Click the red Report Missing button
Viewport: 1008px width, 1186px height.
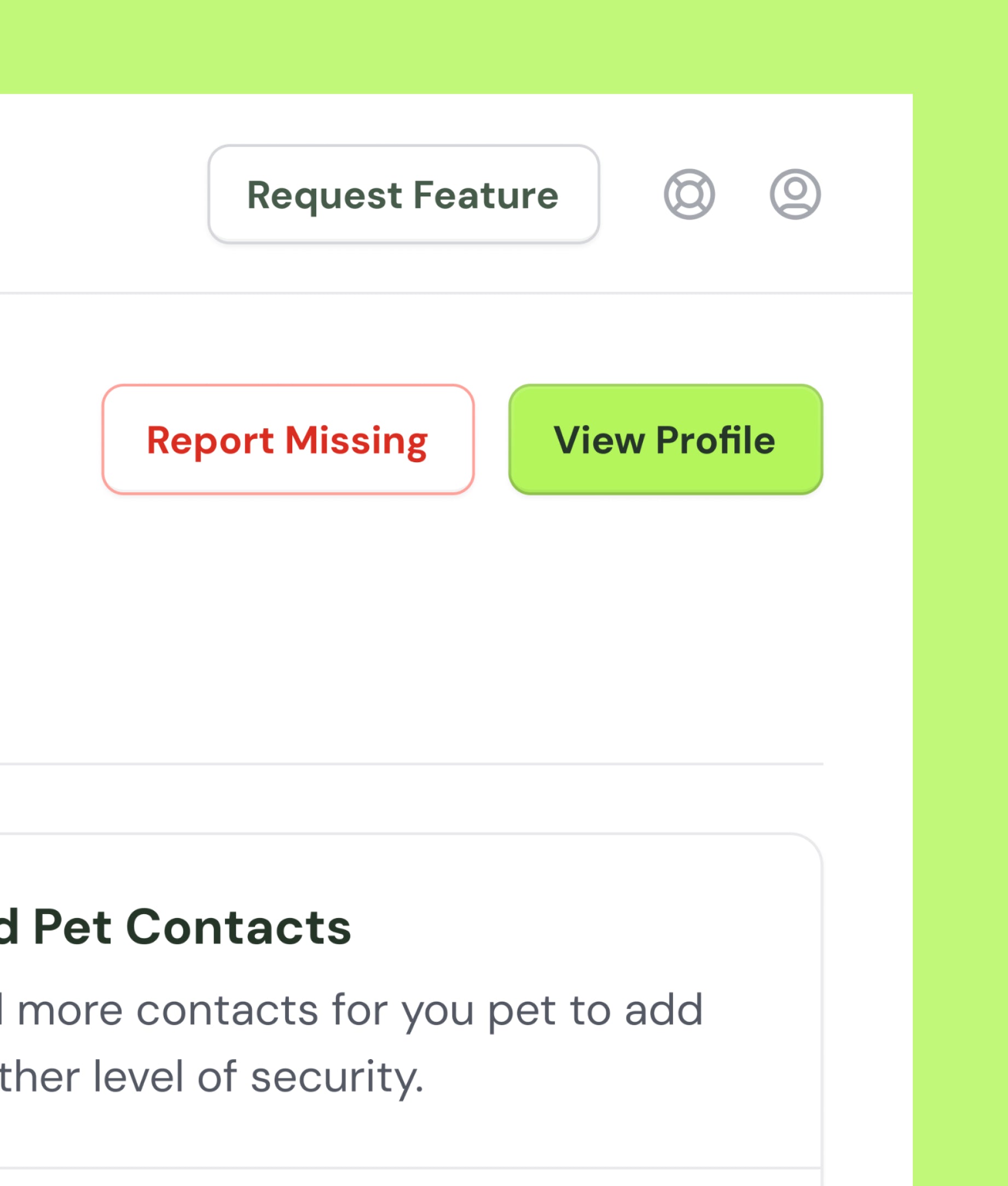coord(288,439)
